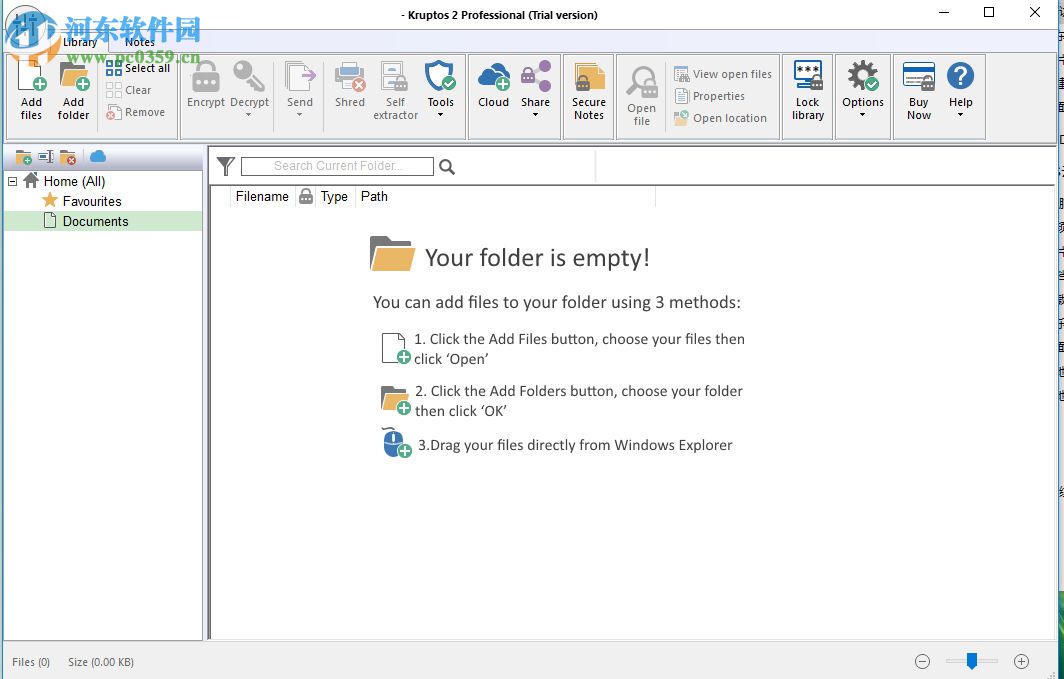Click the Clear selection button
Screen dimensions: 1064x679
pyautogui.click(x=129, y=90)
